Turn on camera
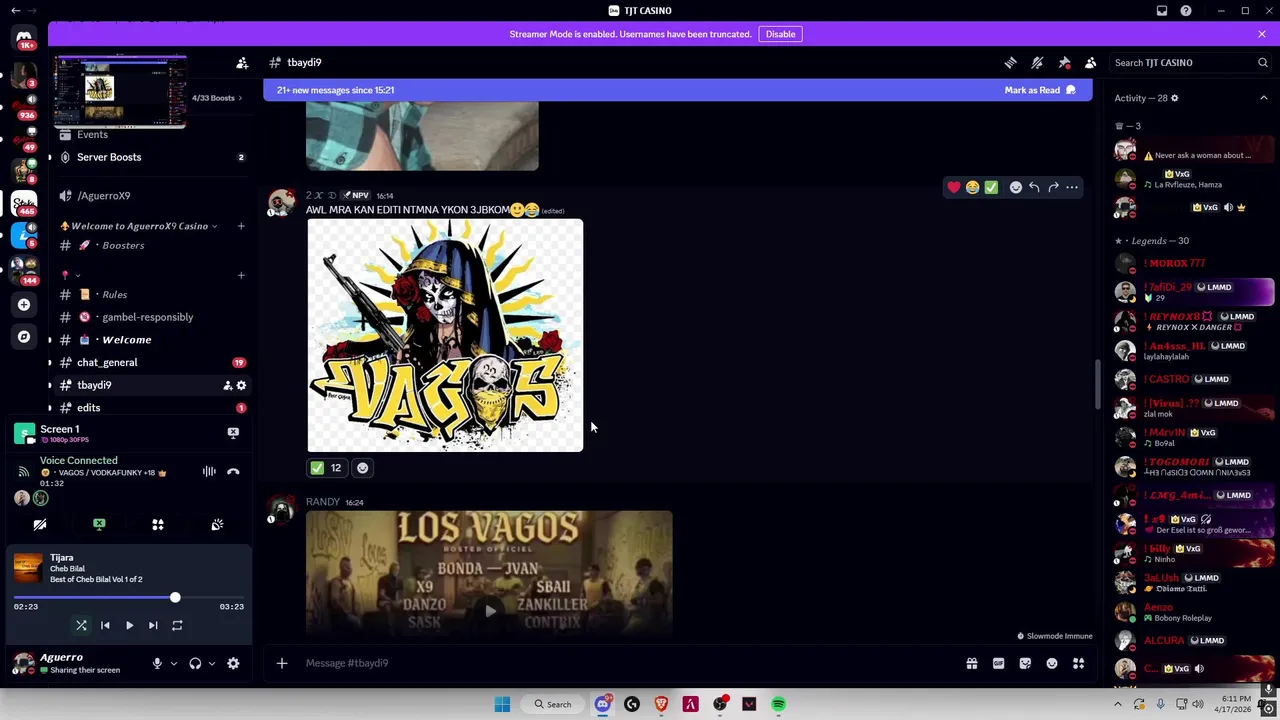This screenshot has height=720, width=1280. pyautogui.click(x=40, y=525)
